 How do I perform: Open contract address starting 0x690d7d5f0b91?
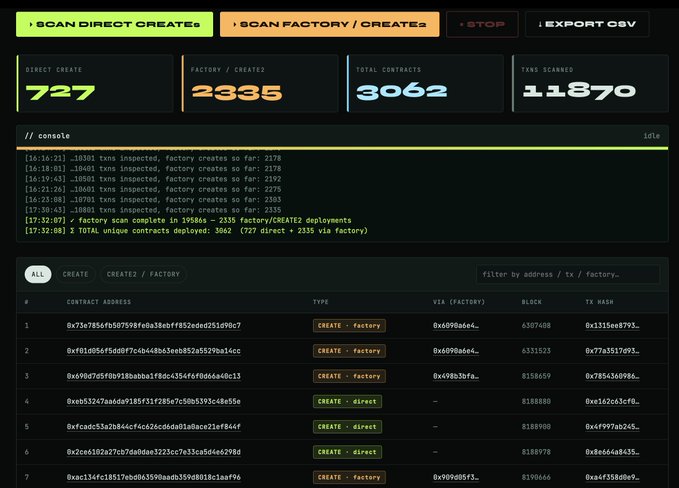pos(154,376)
